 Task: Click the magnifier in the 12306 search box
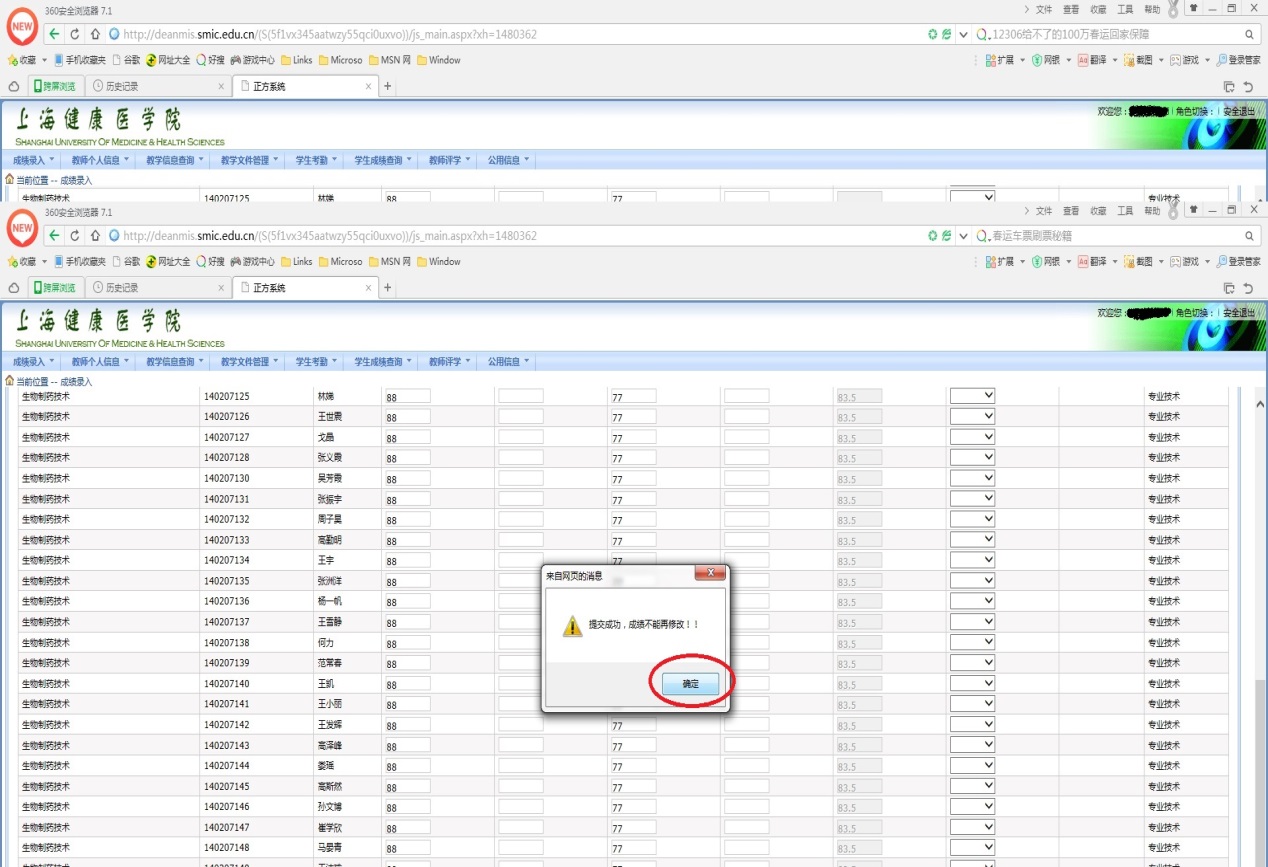coord(1250,35)
